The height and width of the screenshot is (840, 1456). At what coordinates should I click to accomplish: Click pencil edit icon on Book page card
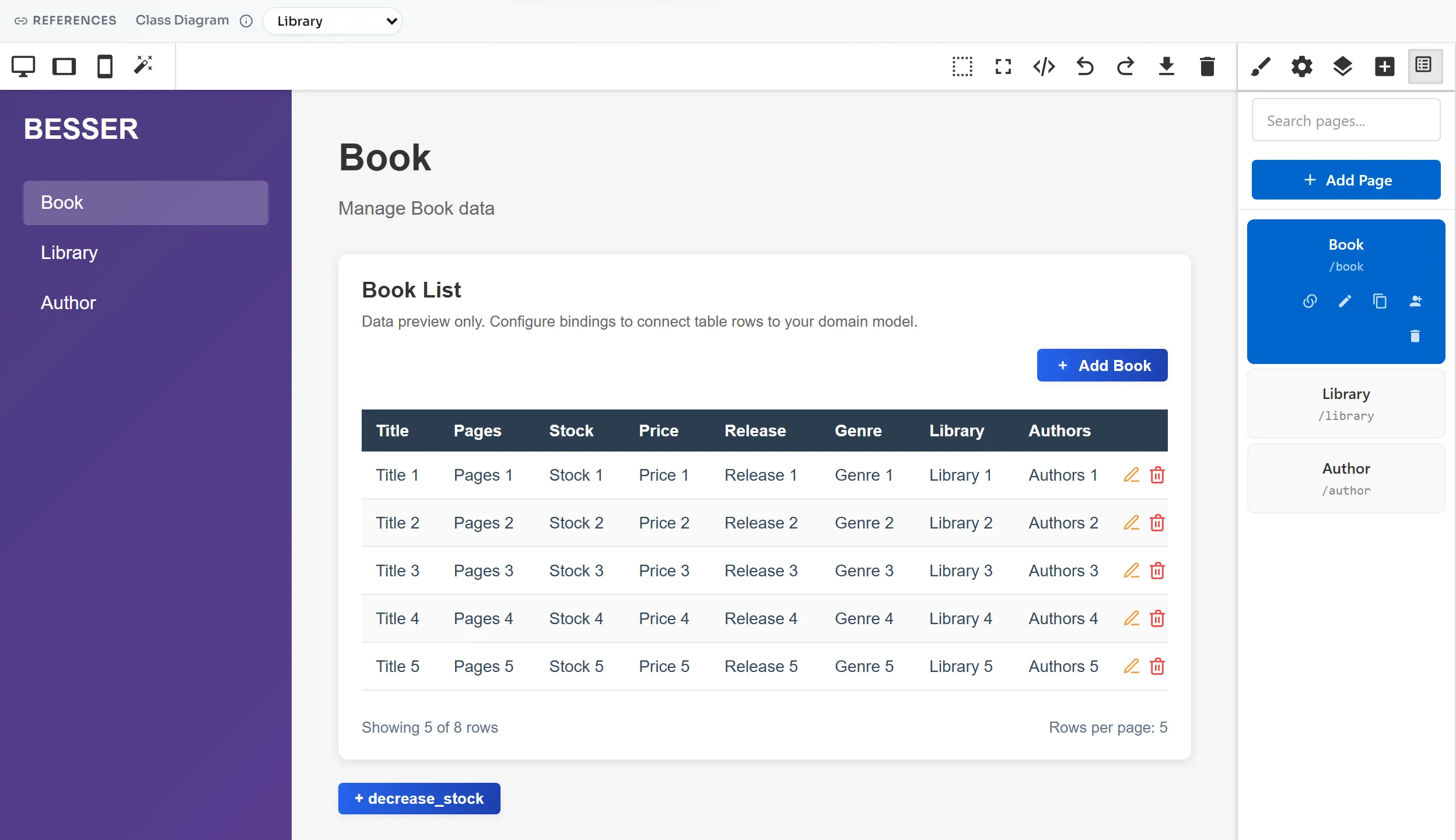pyautogui.click(x=1345, y=301)
